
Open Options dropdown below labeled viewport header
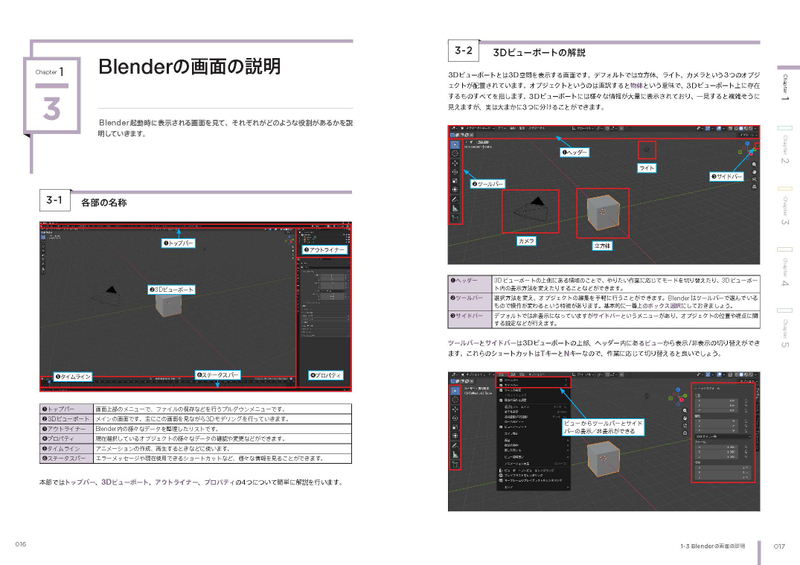[x=747, y=135]
